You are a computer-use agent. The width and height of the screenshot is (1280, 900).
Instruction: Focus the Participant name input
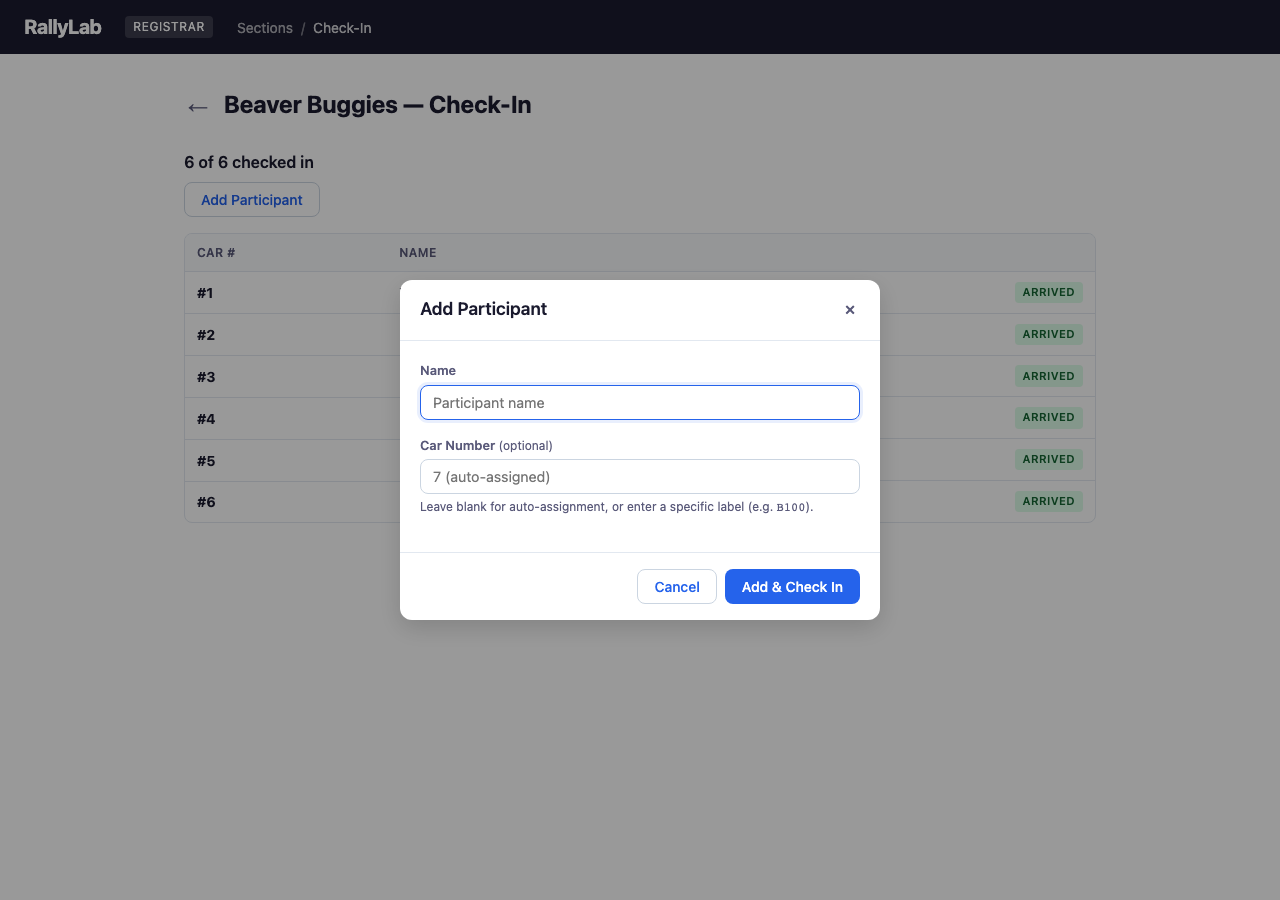639,402
